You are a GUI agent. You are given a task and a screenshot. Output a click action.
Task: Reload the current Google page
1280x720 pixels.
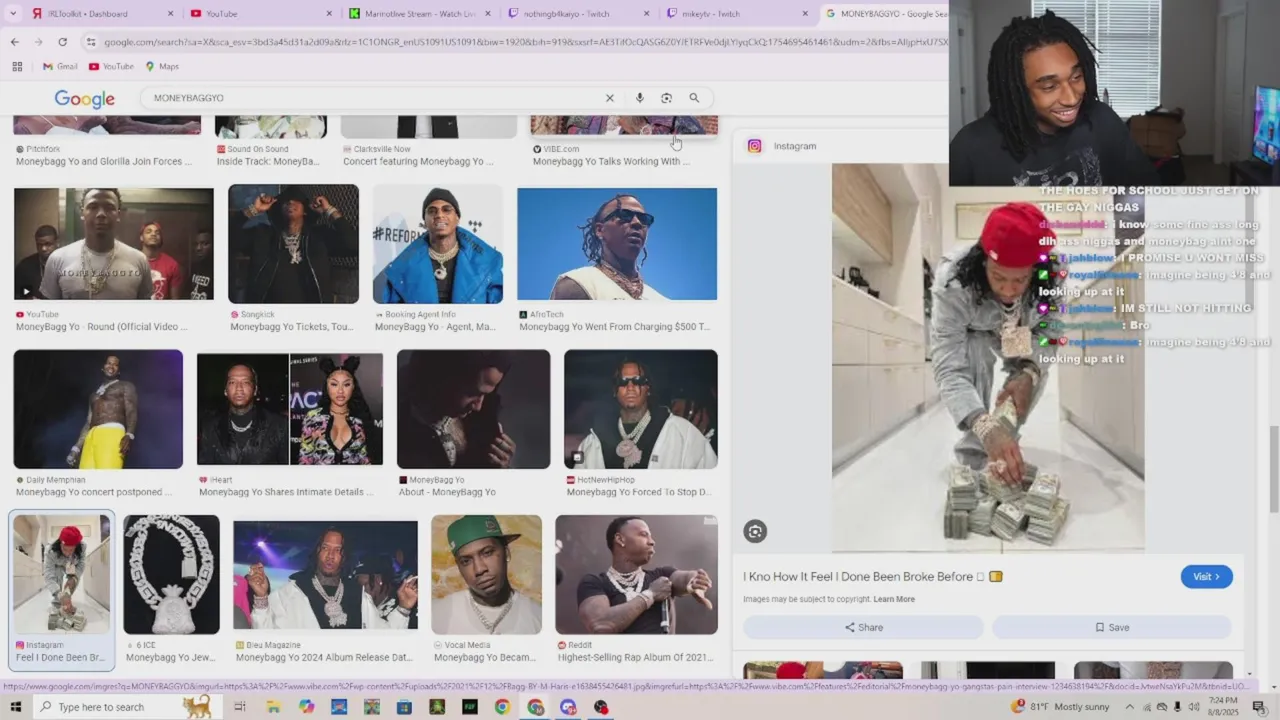(62, 42)
